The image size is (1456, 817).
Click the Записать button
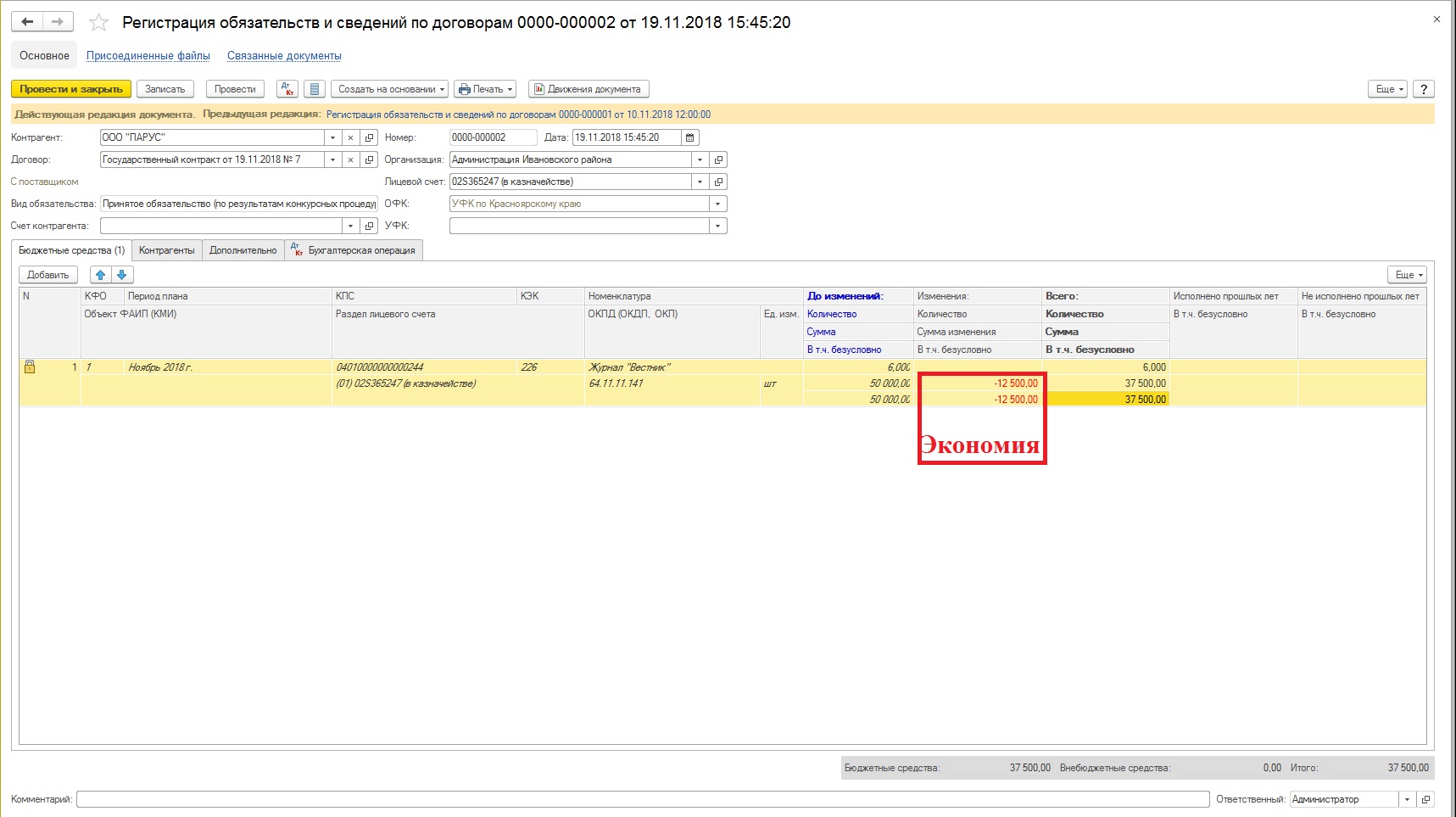[165, 89]
